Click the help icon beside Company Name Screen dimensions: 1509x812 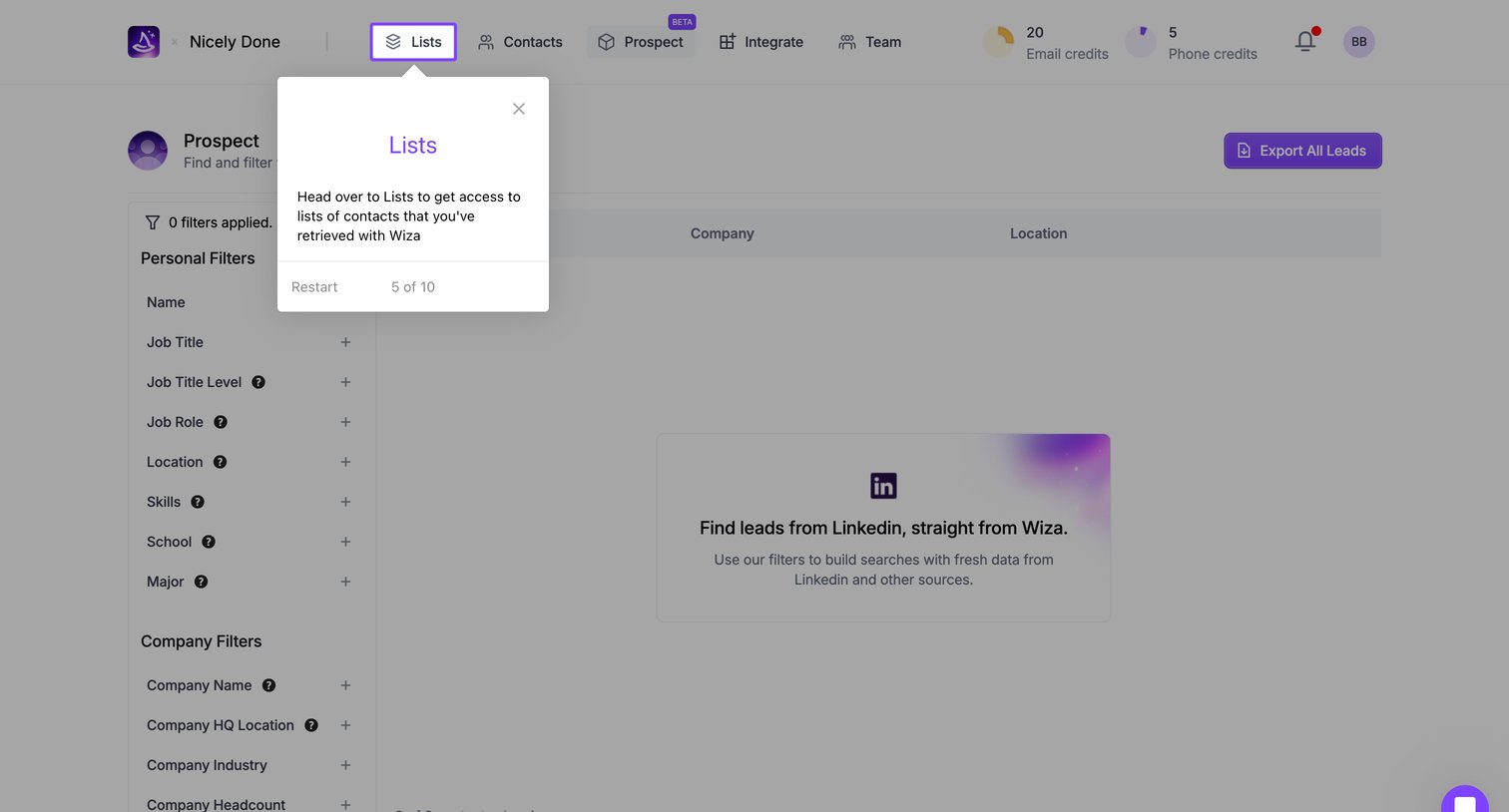[268, 685]
